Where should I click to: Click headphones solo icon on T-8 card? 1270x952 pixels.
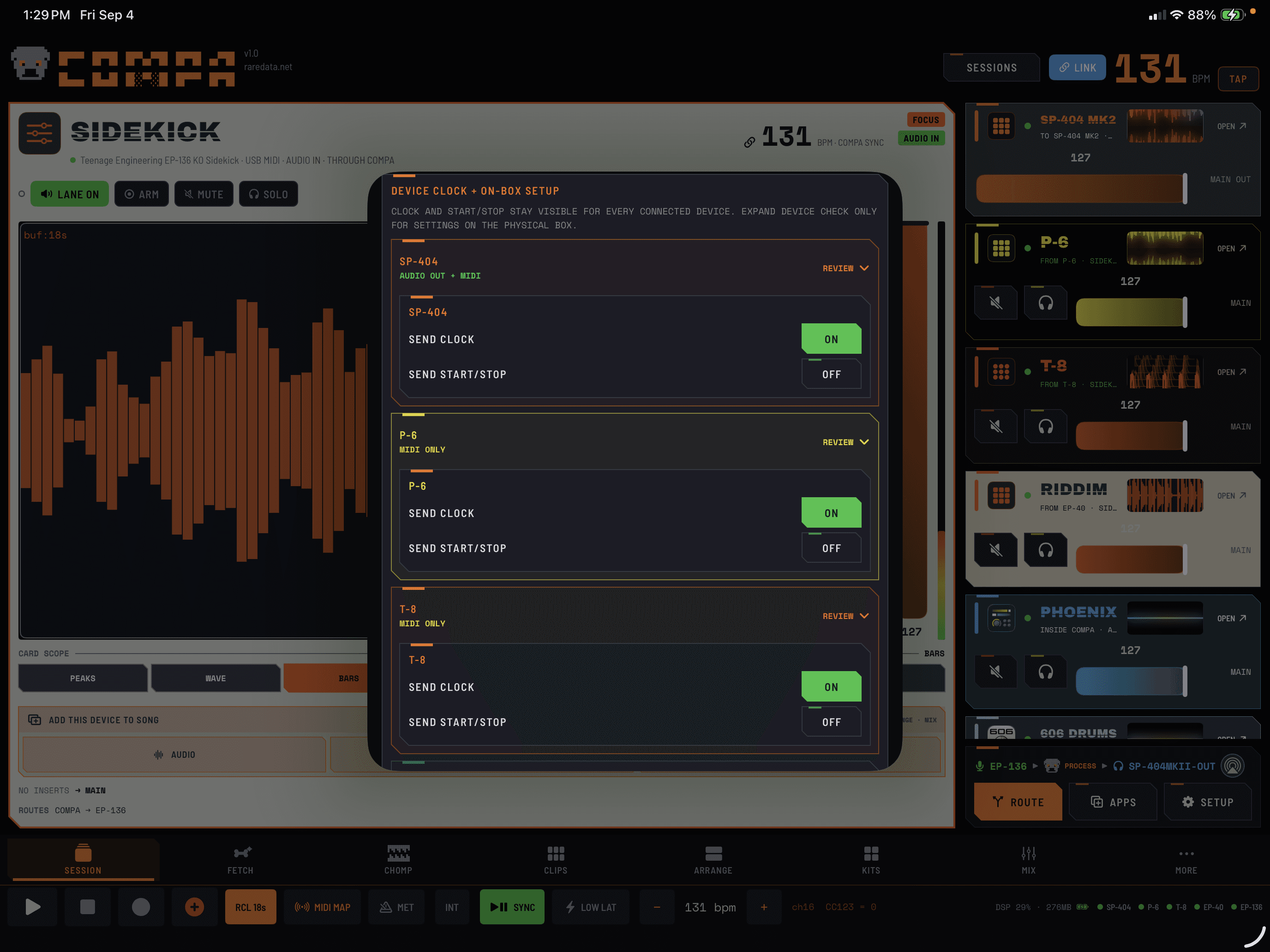pos(1046,426)
